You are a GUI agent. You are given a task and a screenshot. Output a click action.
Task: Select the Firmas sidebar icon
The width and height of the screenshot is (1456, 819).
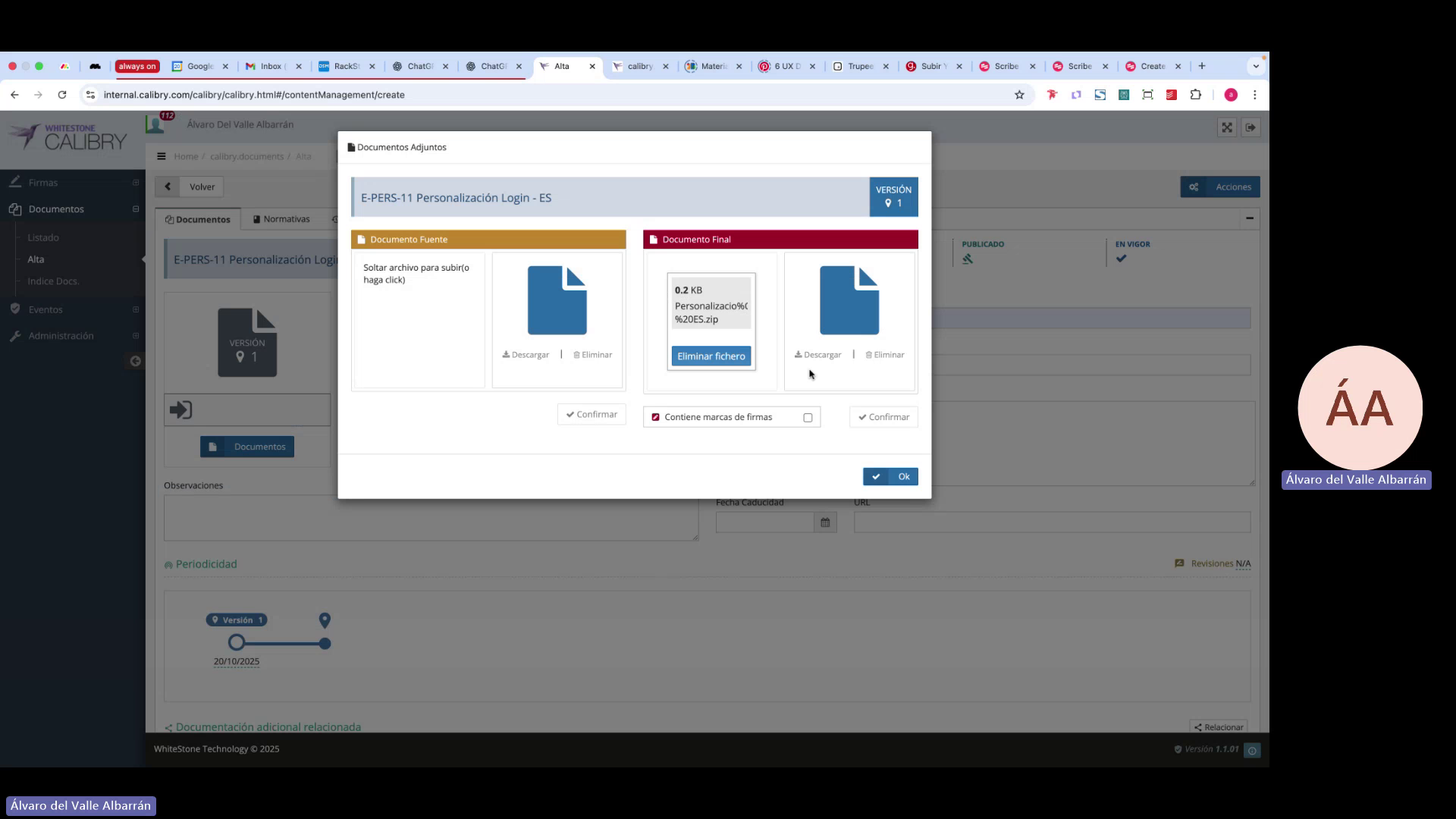click(15, 182)
